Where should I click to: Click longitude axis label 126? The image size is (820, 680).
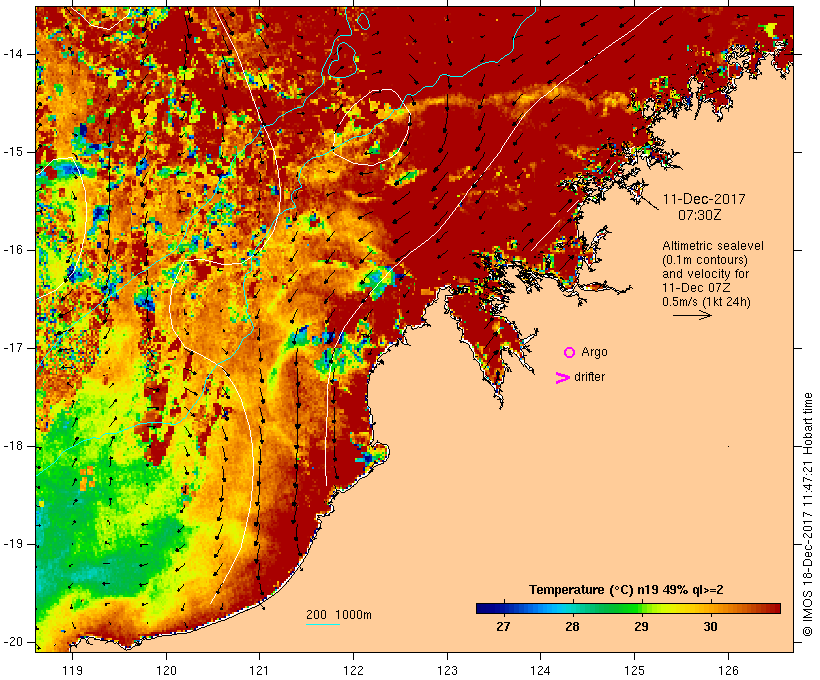pos(728,671)
